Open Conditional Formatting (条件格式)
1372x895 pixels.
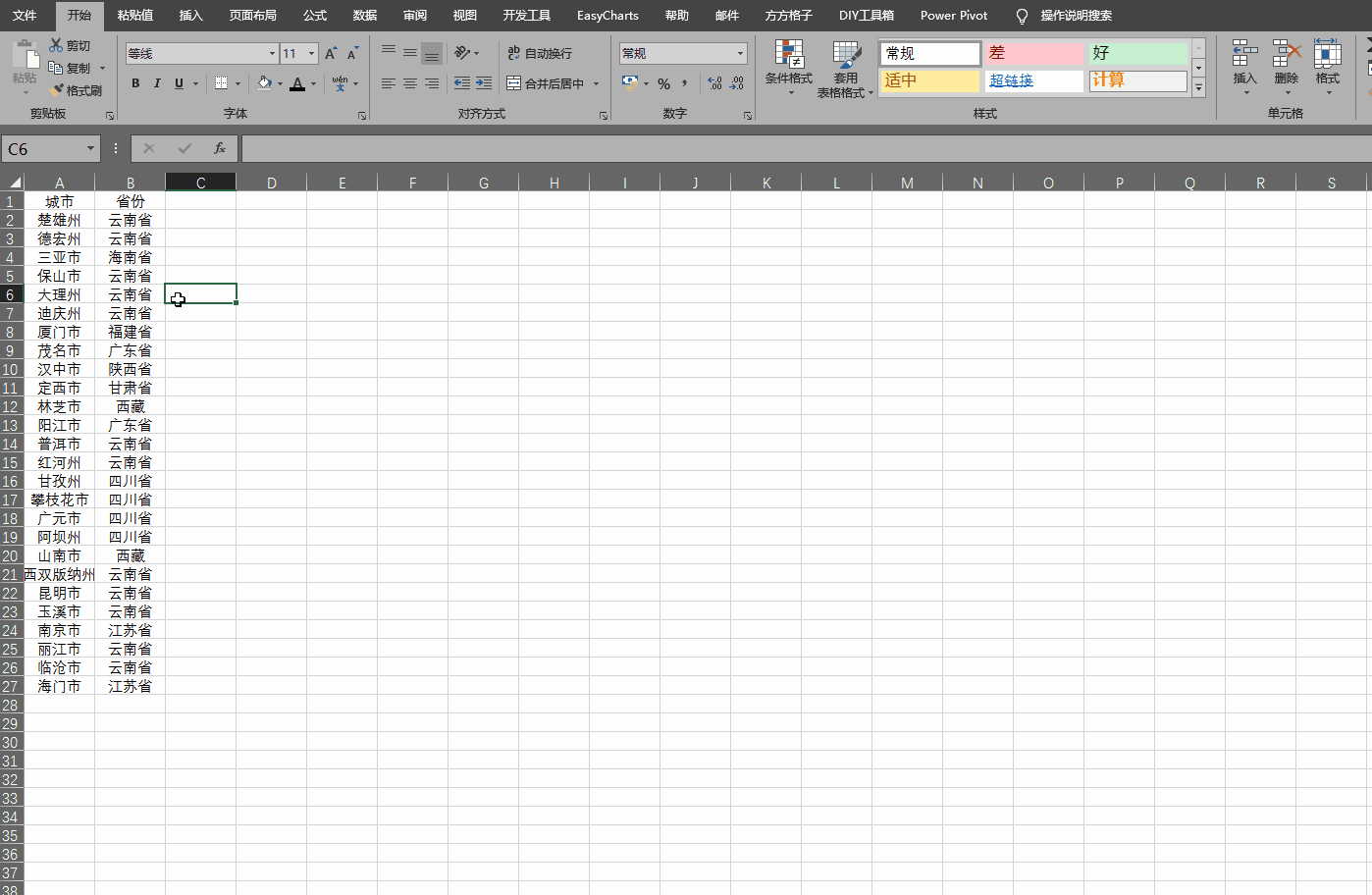click(x=789, y=68)
